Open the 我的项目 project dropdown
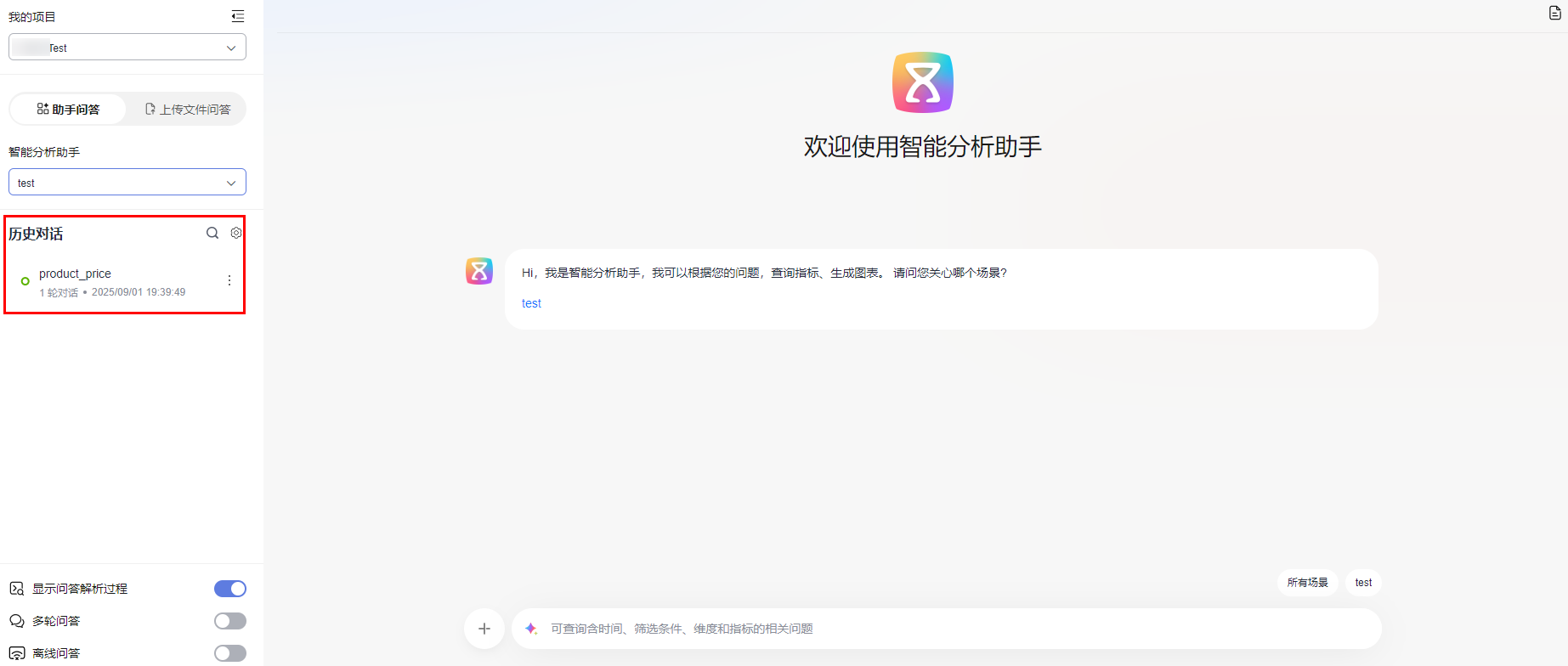 tap(127, 48)
